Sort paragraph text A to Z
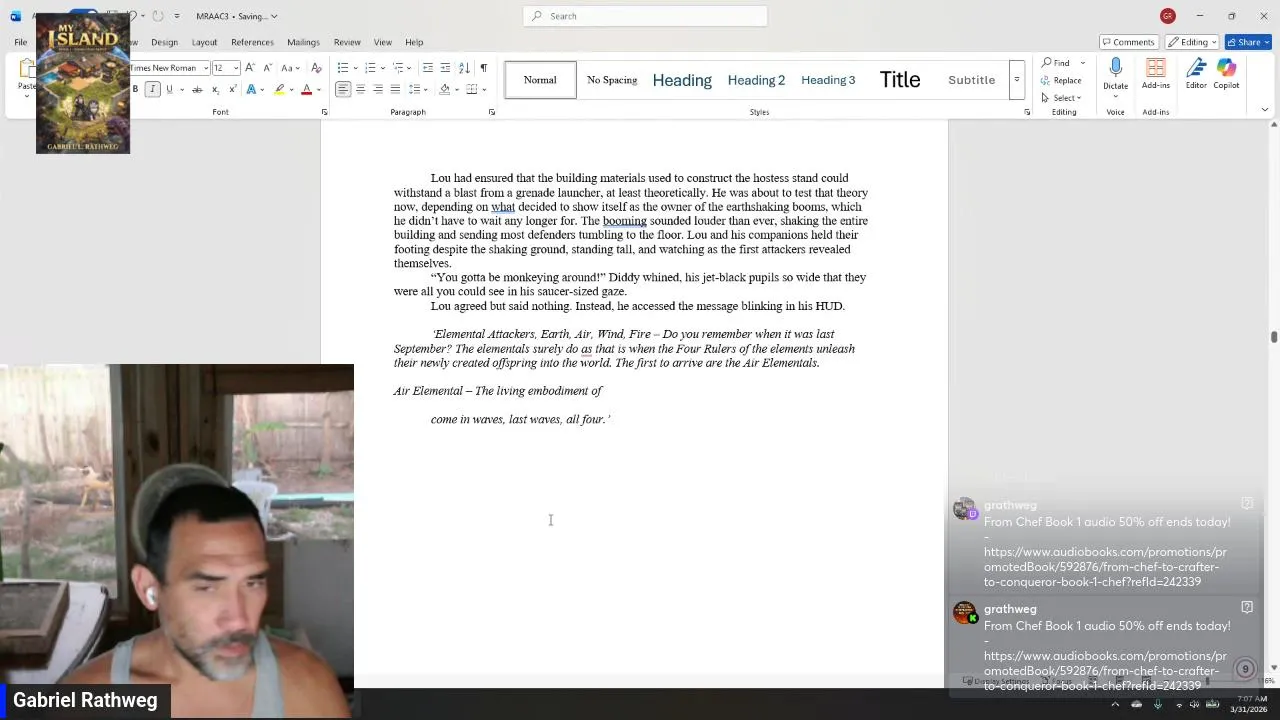Viewport: 1280px width, 720px height. coord(464,68)
